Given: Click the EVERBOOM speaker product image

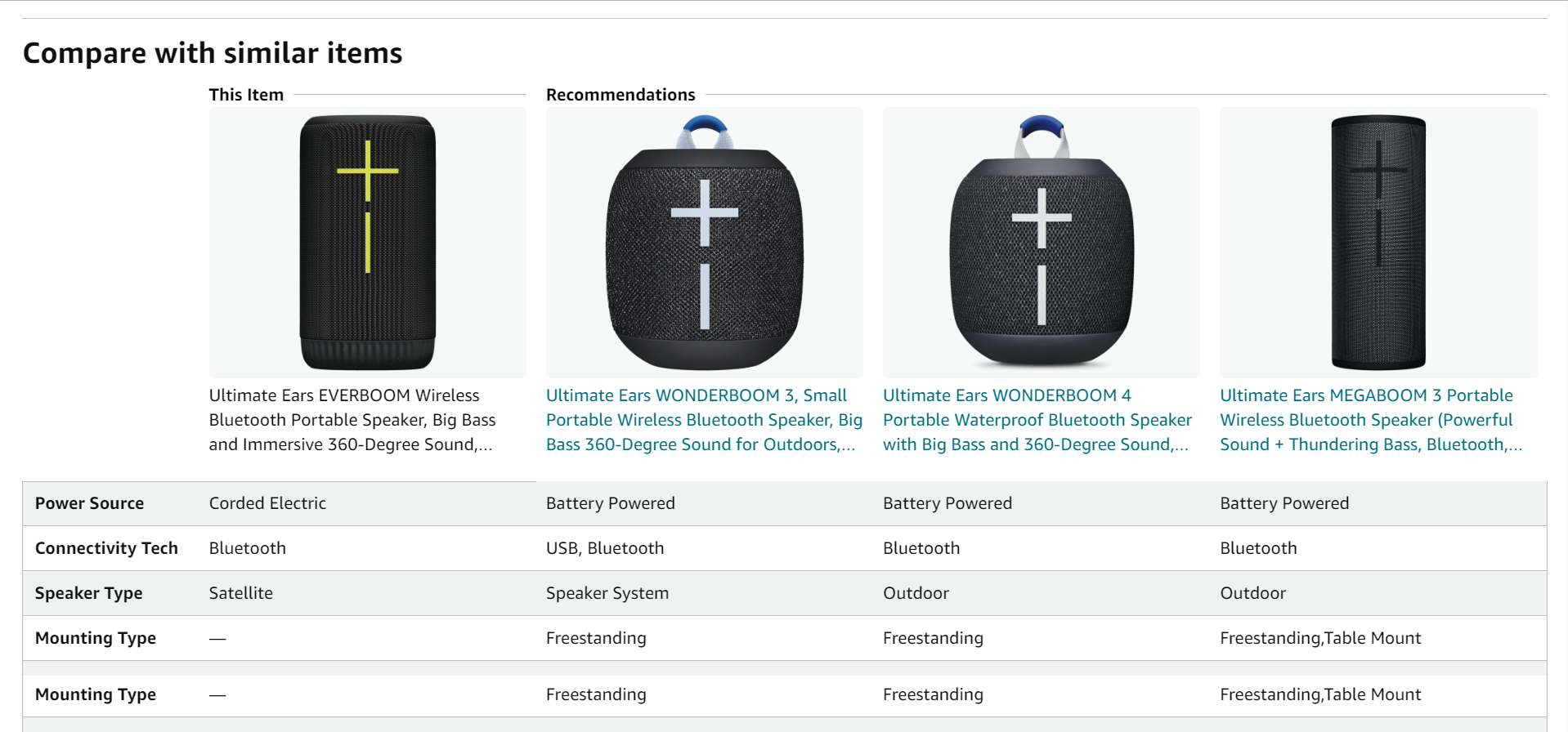Looking at the screenshot, I should coord(367,243).
